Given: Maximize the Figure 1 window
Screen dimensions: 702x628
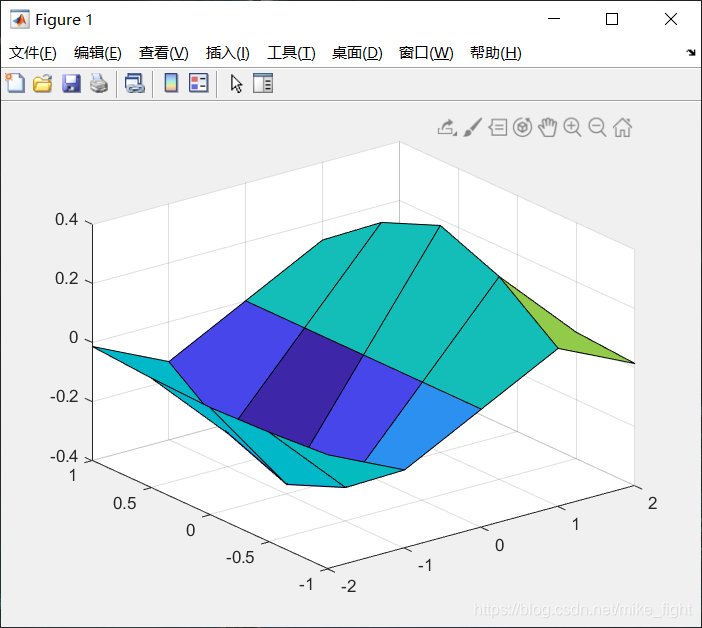Looking at the screenshot, I should click(x=612, y=19).
